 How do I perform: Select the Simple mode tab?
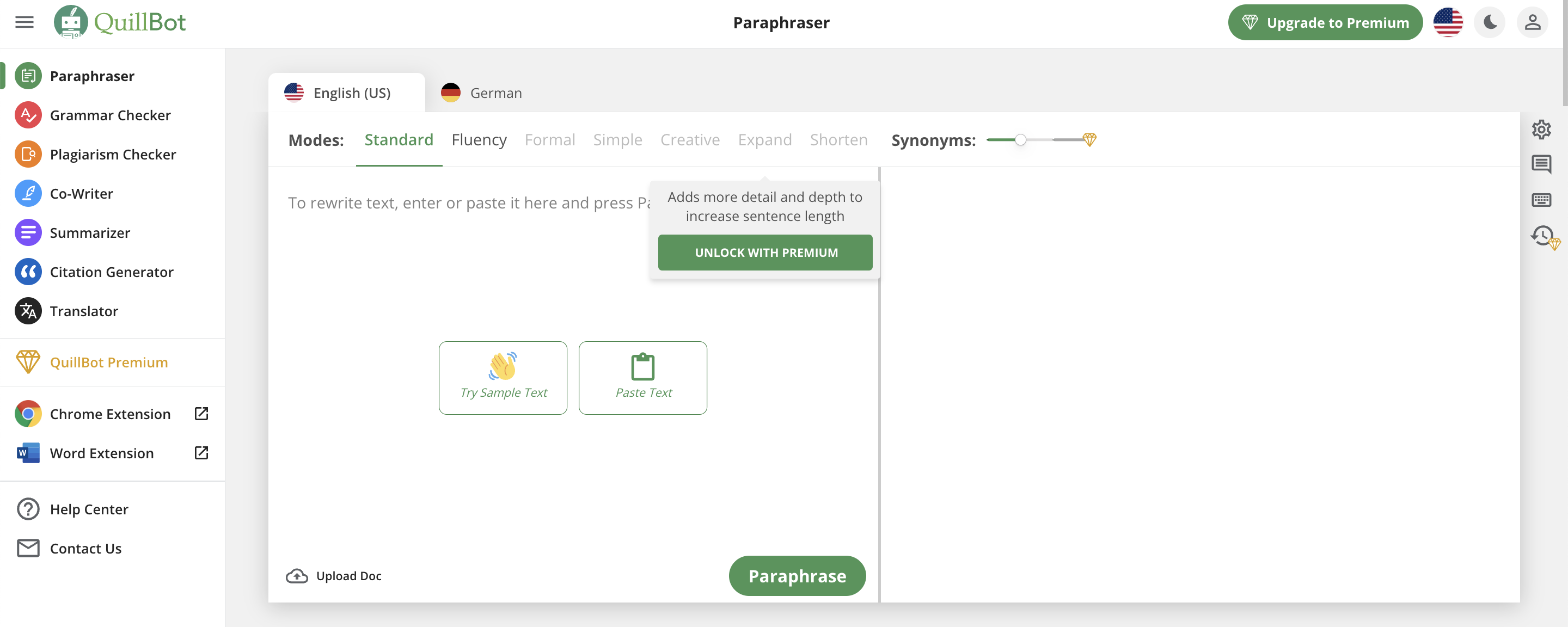pos(618,140)
